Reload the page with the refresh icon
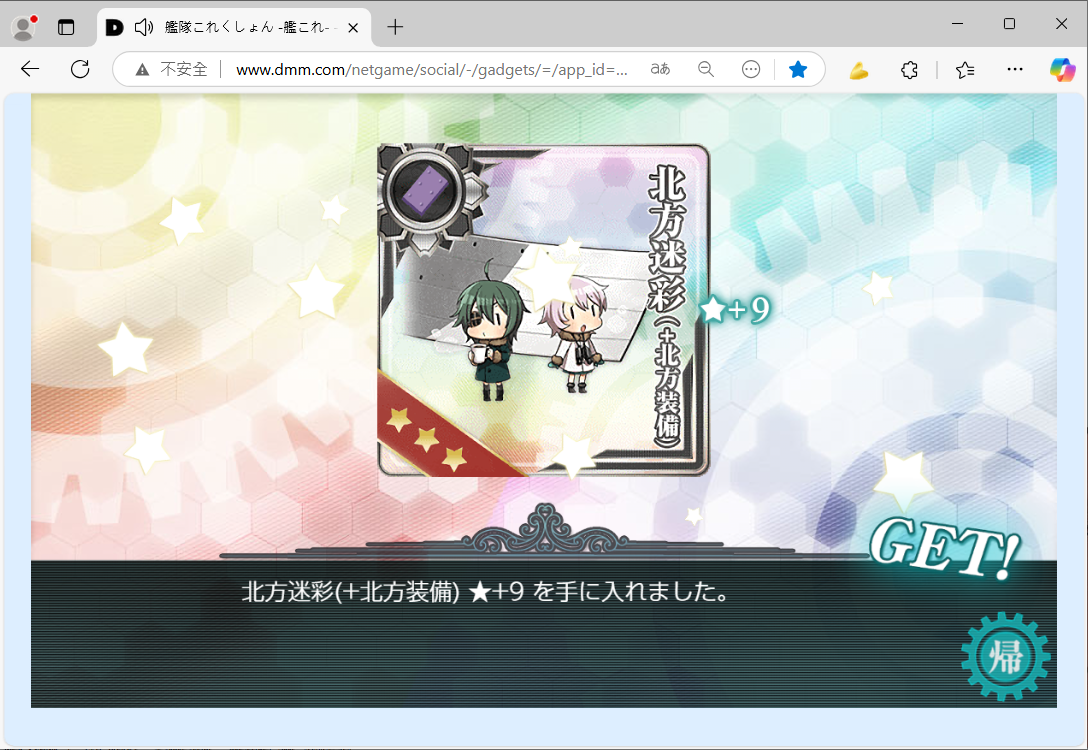The image size is (1088, 750). [80, 69]
